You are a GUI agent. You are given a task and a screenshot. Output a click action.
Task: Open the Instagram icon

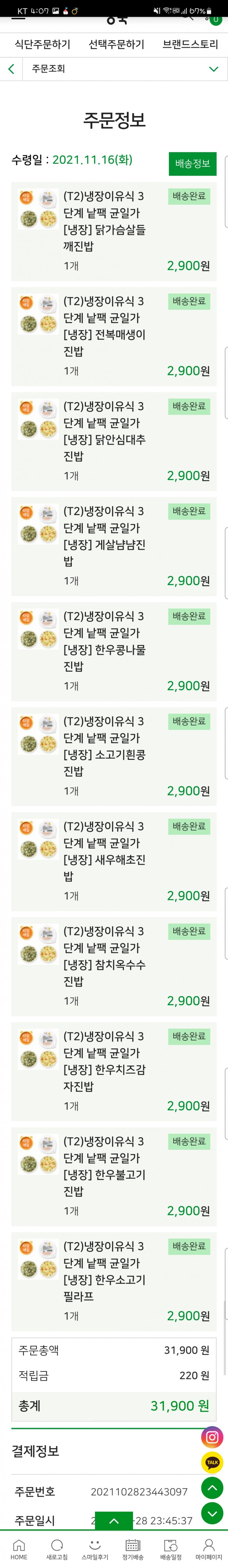pyautogui.click(x=212, y=1437)
